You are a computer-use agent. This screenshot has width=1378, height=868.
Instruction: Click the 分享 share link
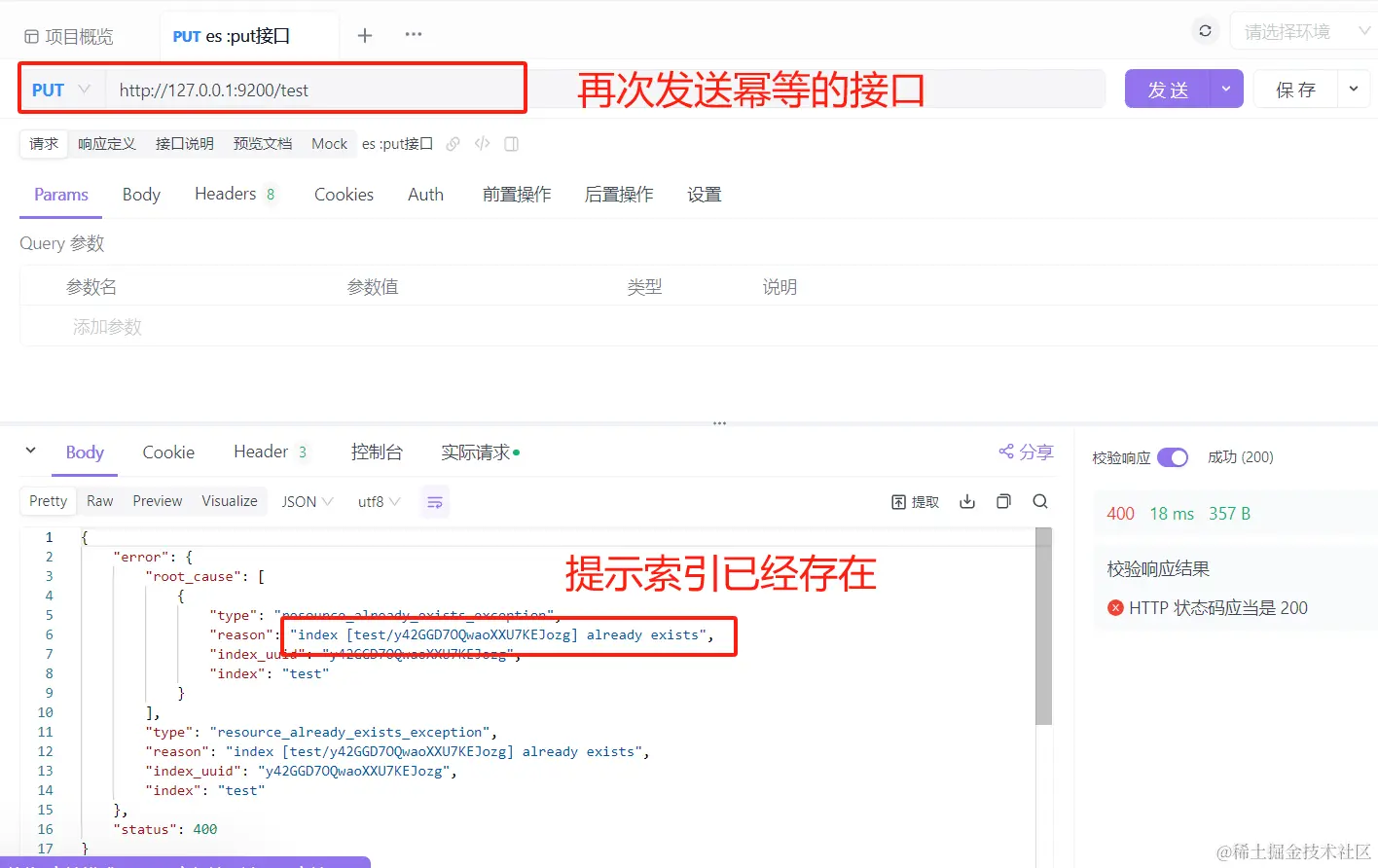1026,452
